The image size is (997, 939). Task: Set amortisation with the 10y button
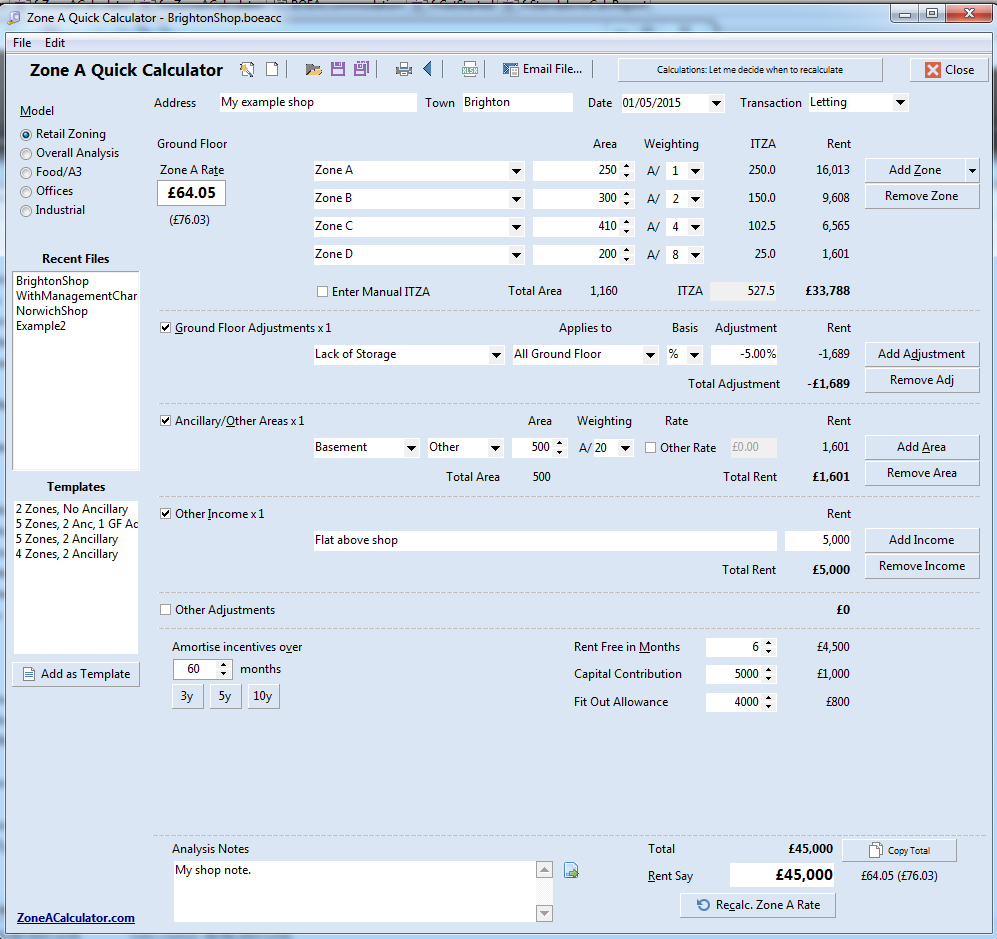tap(263, 696)
